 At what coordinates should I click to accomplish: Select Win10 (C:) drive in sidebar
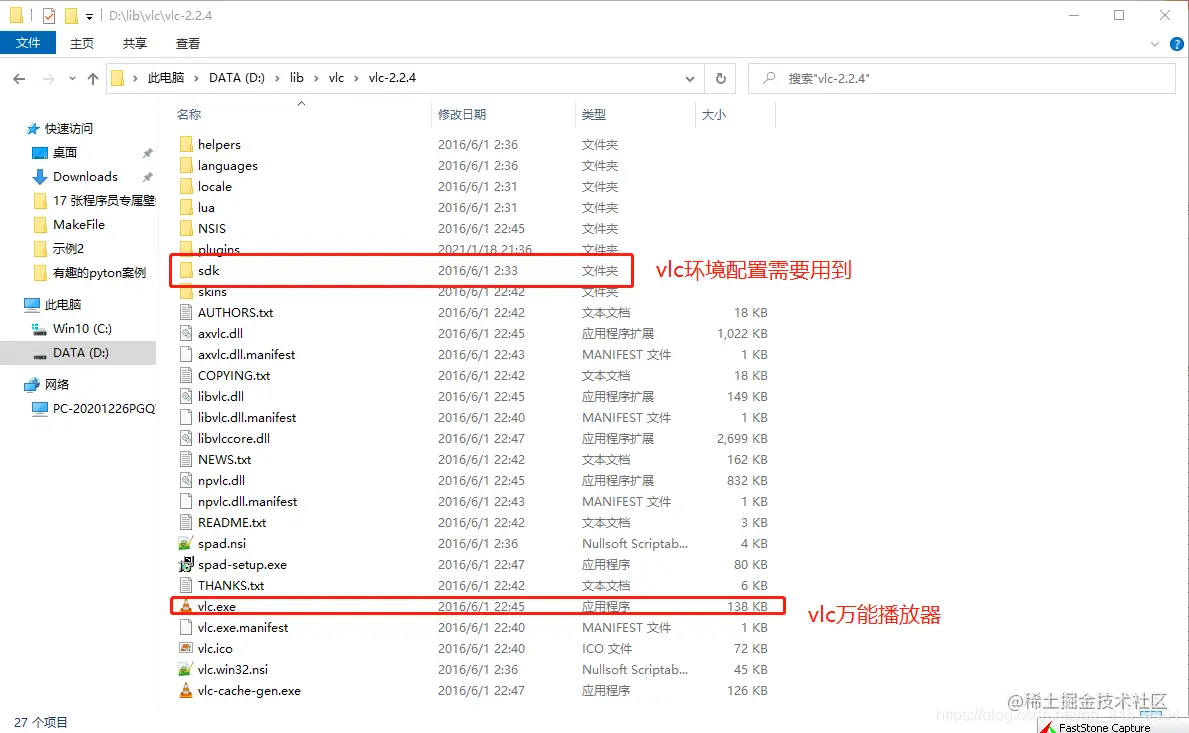click(82, 329)
